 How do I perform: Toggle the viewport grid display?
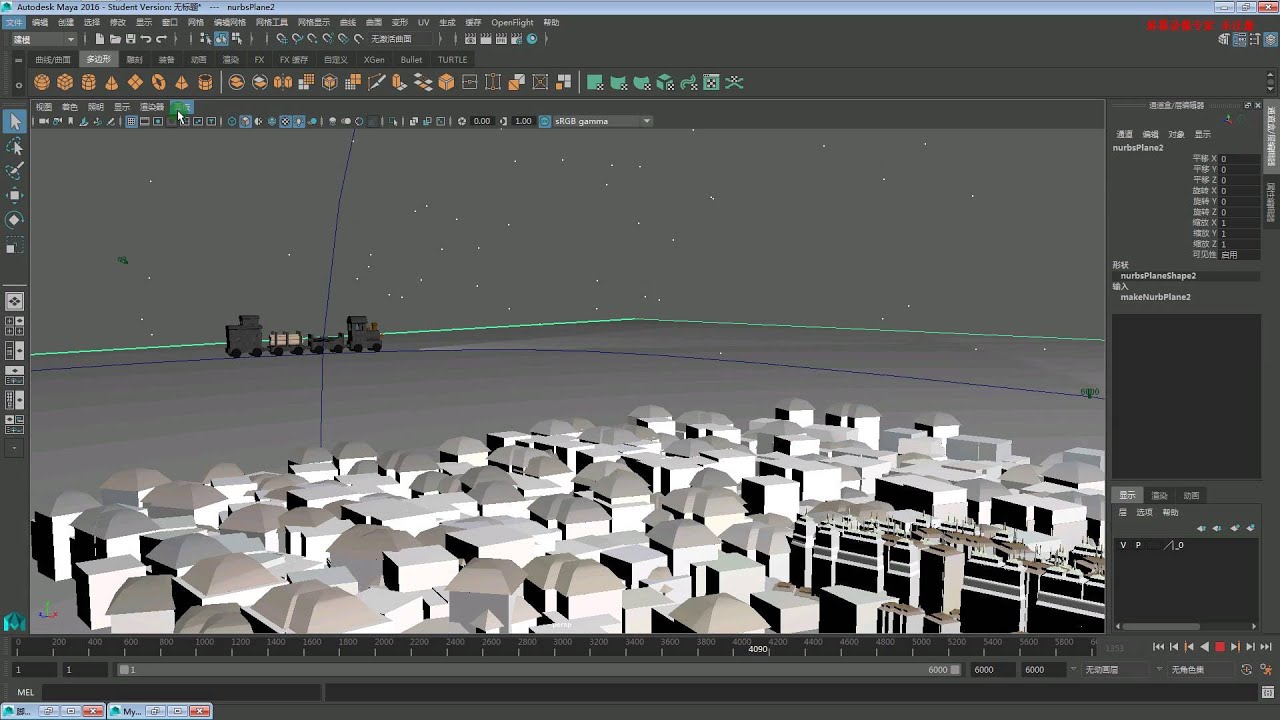pos(131,121)
